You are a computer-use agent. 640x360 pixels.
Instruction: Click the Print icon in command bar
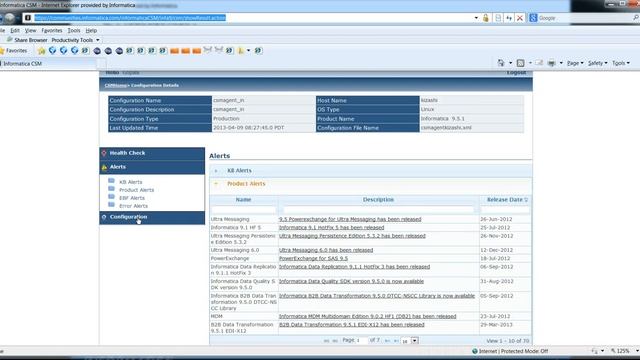[x=551, y=63]
